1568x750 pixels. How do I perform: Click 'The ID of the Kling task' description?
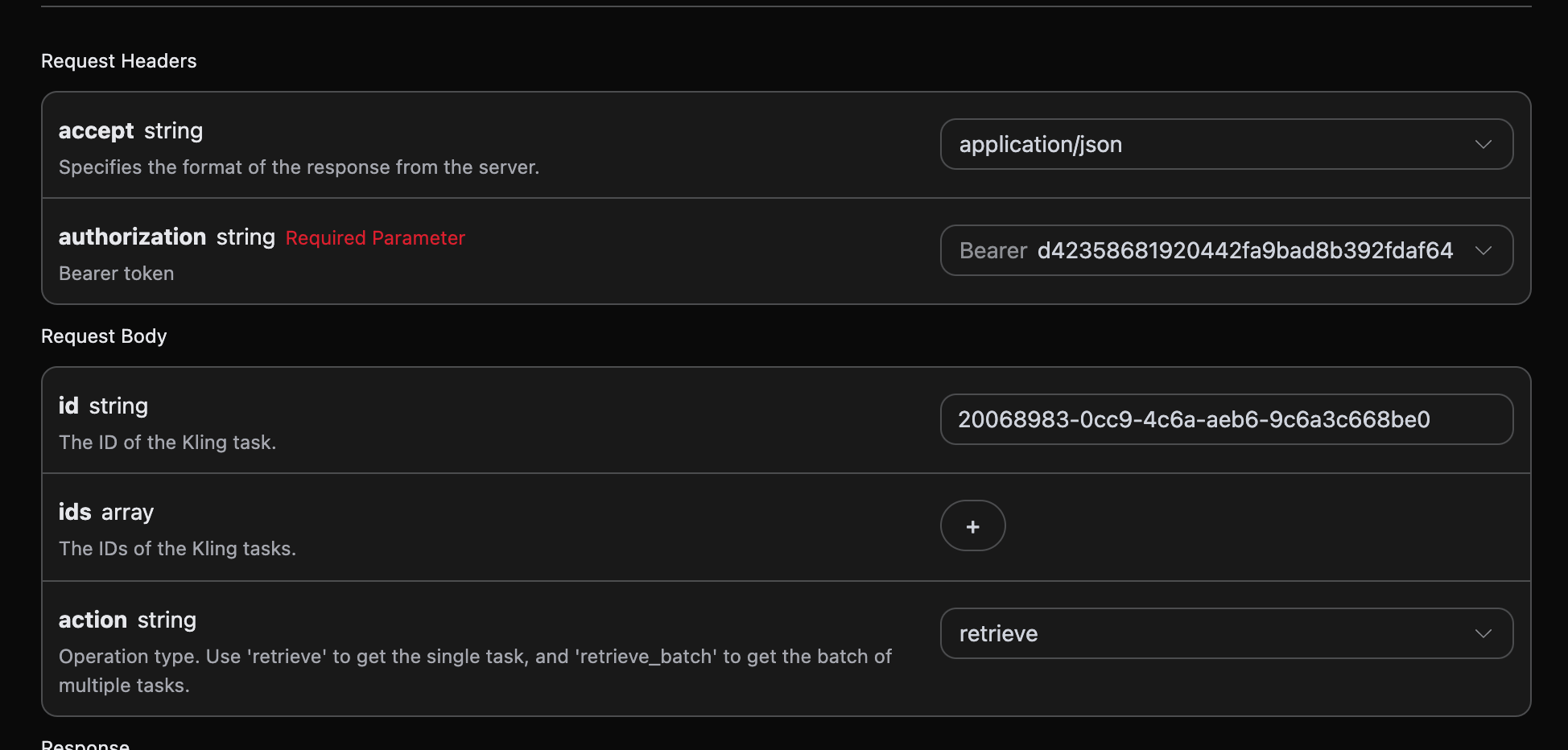(x=167, y=443)
